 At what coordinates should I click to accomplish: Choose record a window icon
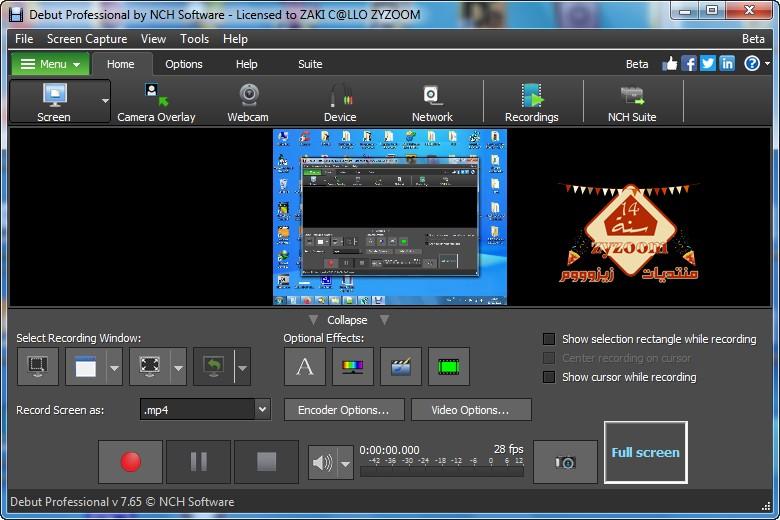(86, 367)
